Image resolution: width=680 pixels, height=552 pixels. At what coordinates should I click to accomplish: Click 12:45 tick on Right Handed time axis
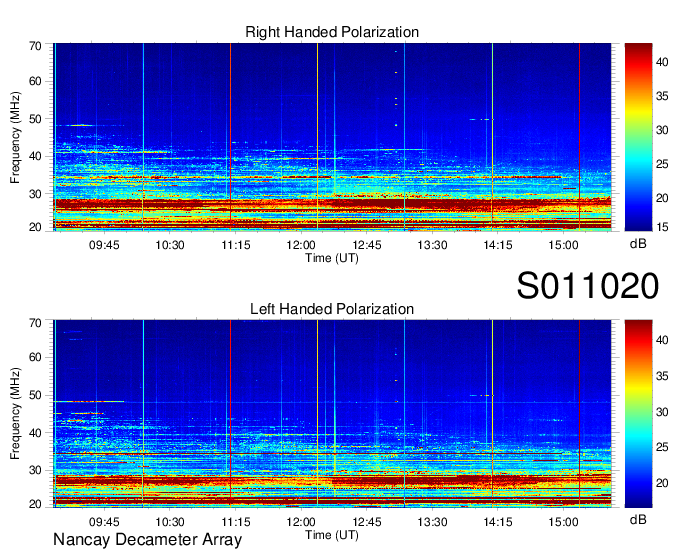pyautogui.click(x=366, y=245)
